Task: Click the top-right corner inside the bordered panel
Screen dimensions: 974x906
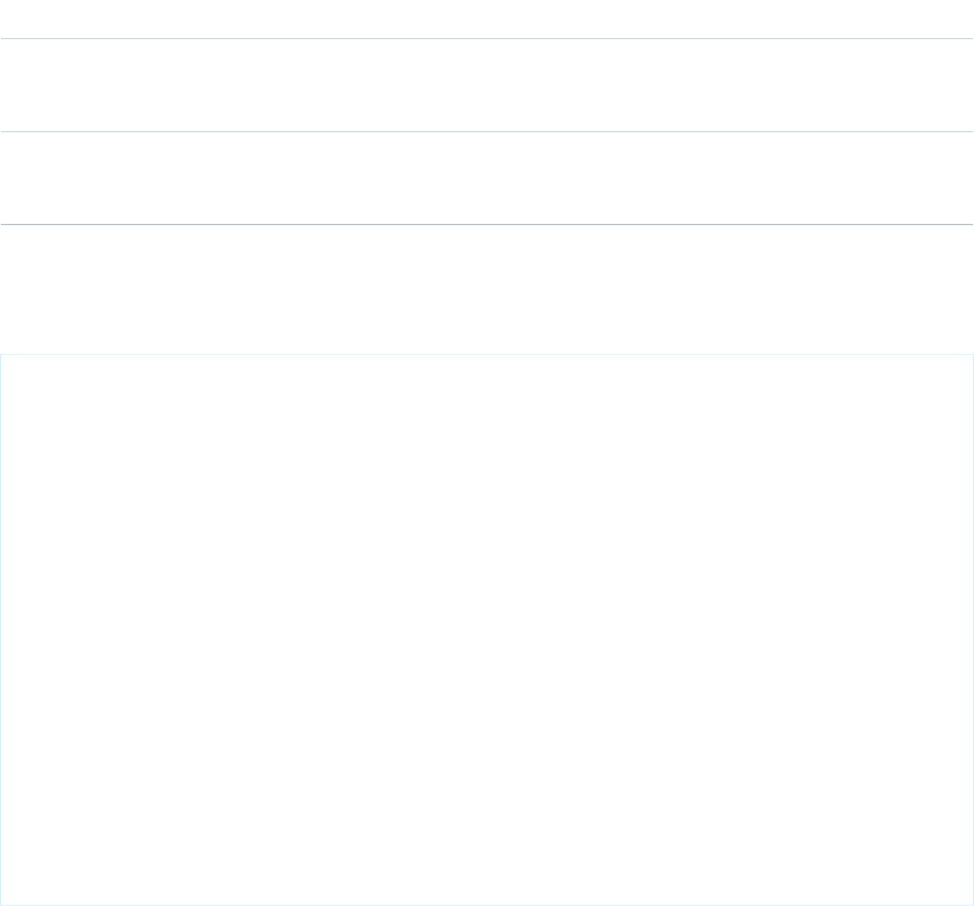Action: coord(964,363)
